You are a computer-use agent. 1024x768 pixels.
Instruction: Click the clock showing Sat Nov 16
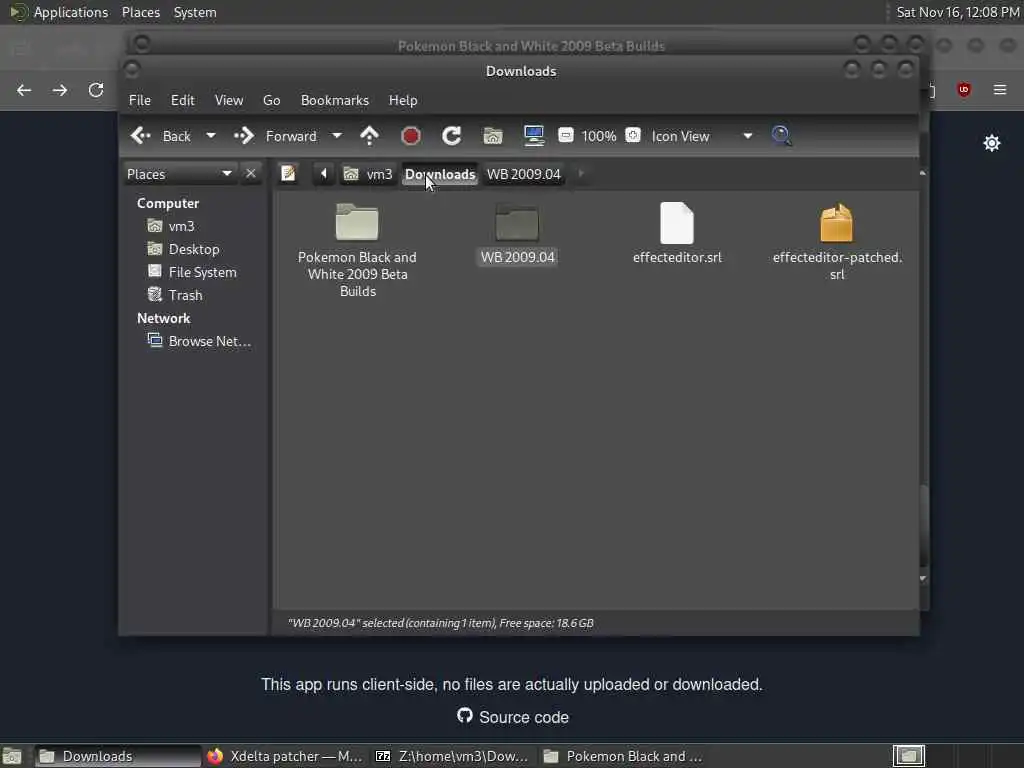click(x=957, y=12)
